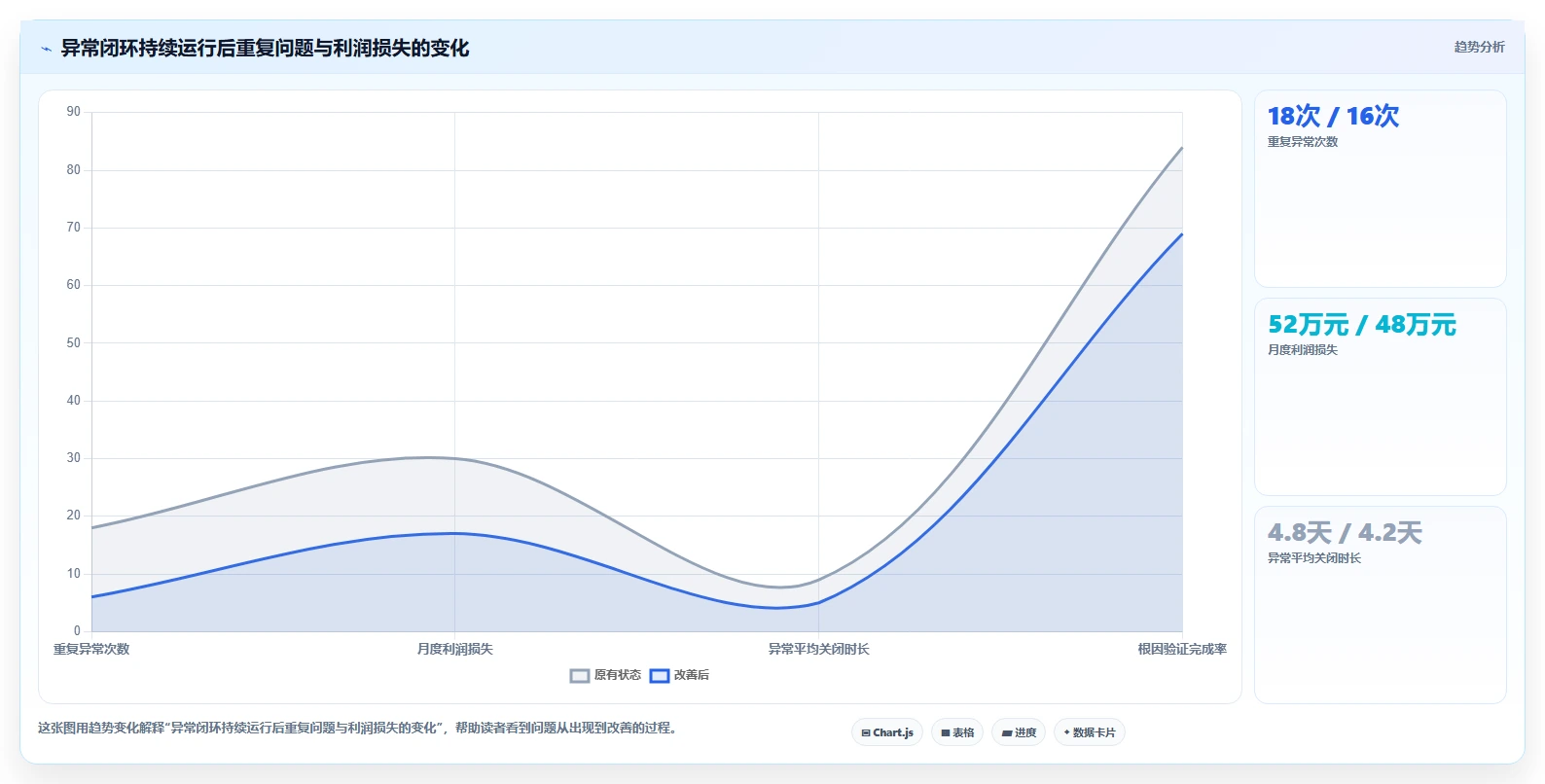Viewport: 1545px width, 784px height.
Task: Toggle the 原有状态 legend swatch
Action: click(x=580, y=676)
